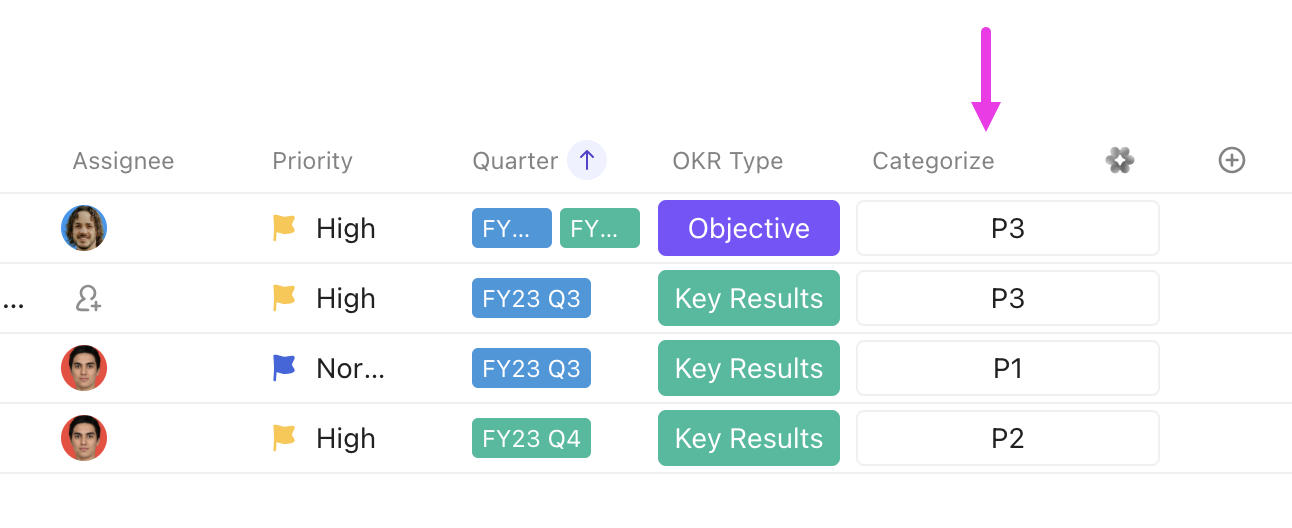The height and width of the screenshot is (528, 1292).
Task: Click the AI sparkle column icon
Action: (x=1120, y=160)
